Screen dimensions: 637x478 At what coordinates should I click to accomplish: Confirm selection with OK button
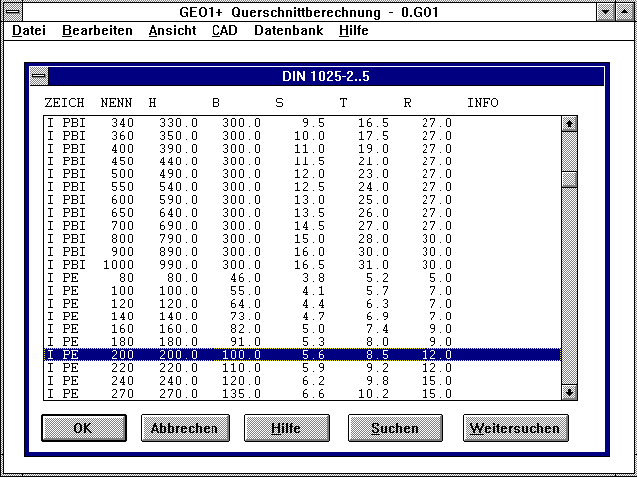[x=83, y=428]
